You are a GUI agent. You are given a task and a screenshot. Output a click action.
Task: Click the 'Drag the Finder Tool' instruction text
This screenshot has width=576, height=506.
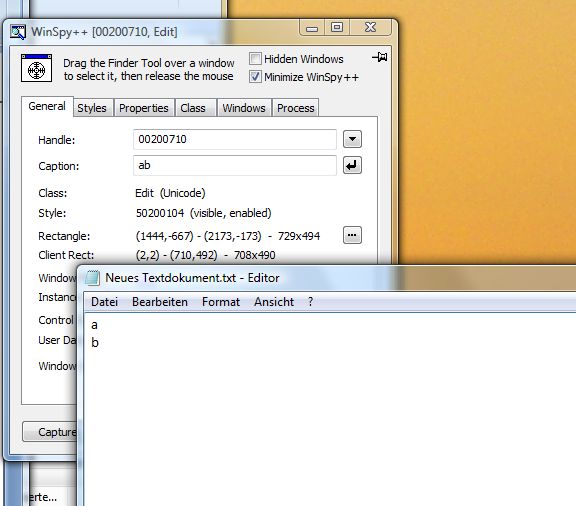point(149,70)
